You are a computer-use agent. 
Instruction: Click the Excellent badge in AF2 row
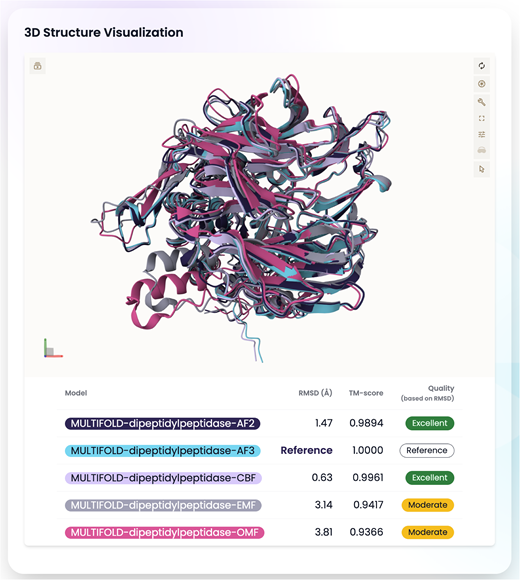click(430, 423)
